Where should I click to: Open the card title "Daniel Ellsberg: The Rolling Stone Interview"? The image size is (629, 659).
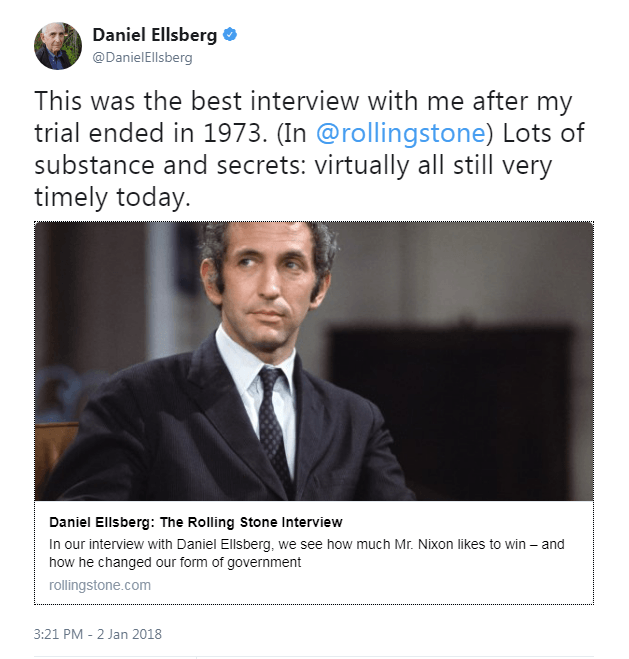(x=196, y=522)
